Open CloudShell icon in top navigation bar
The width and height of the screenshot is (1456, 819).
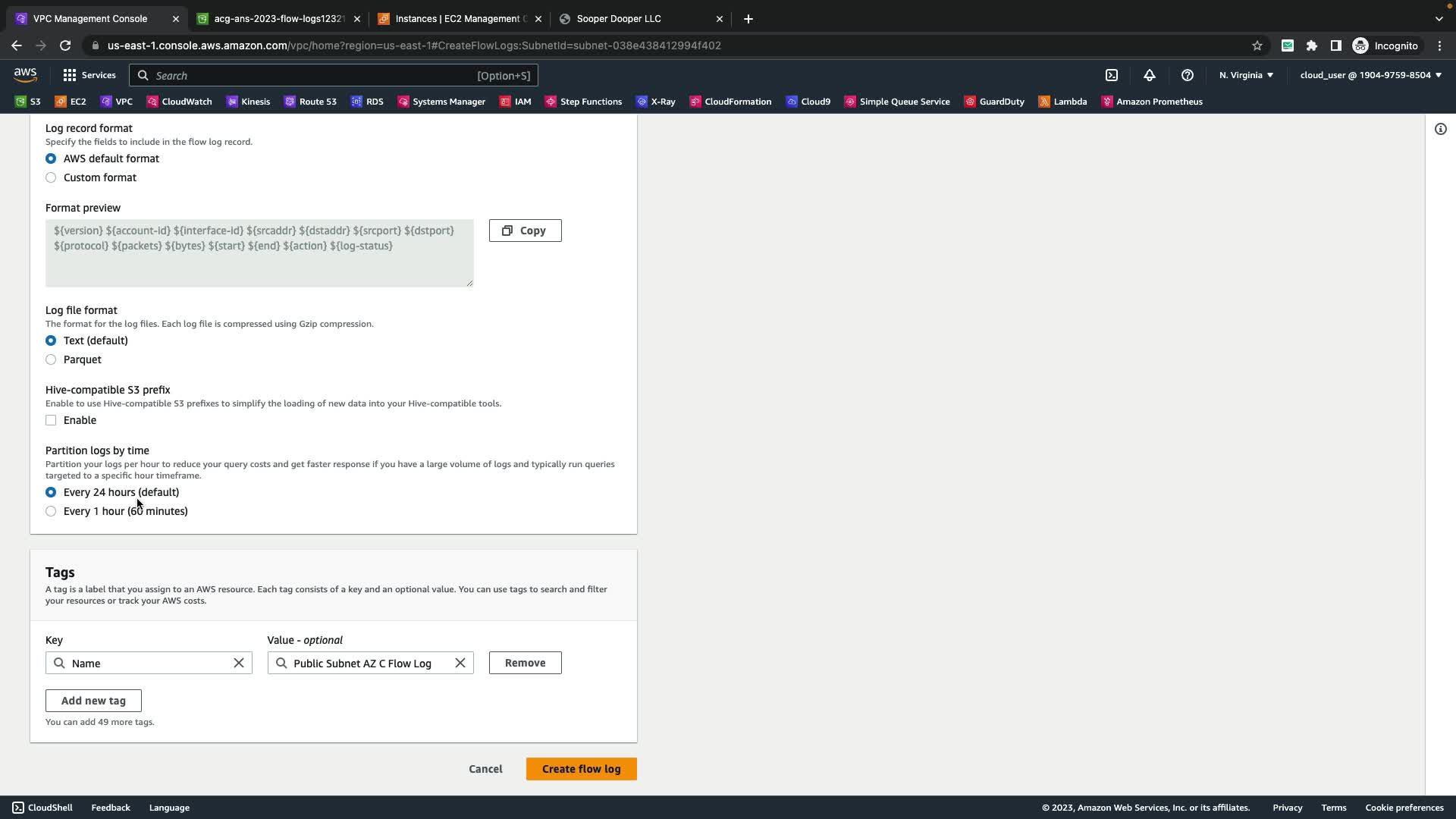click(1112, 75)
